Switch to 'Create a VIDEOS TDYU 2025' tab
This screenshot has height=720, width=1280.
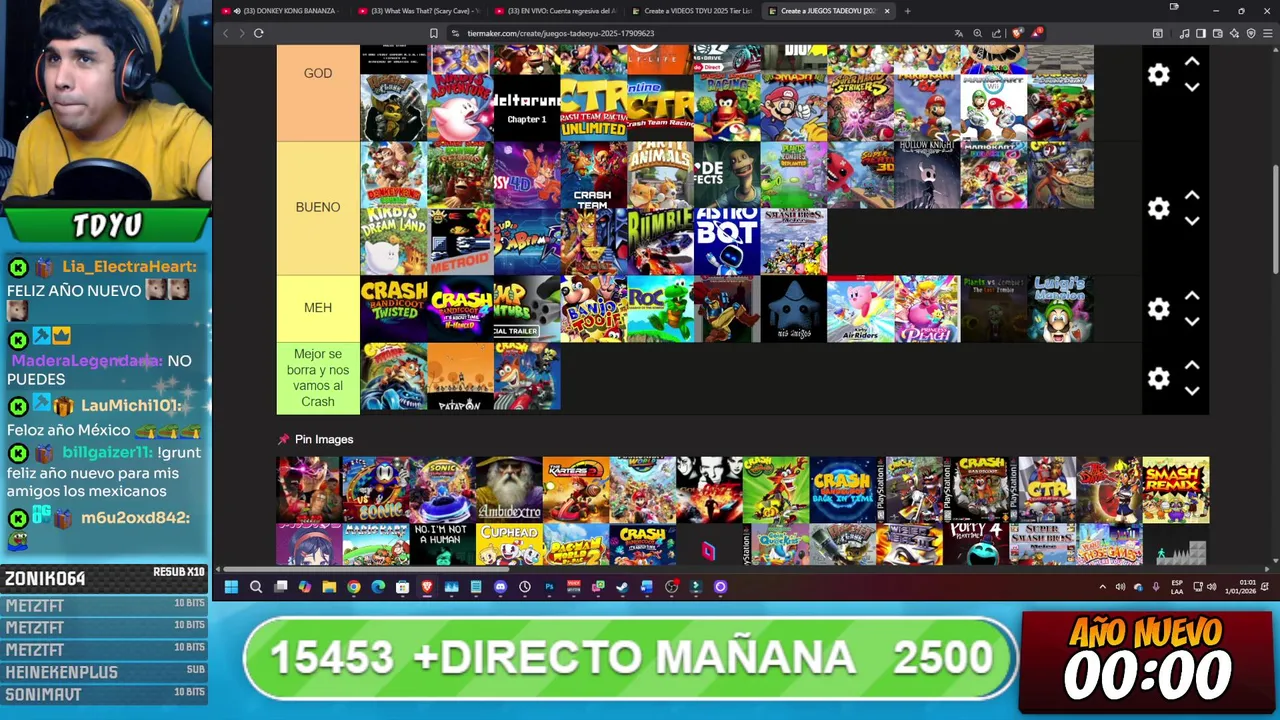[692, 11]
